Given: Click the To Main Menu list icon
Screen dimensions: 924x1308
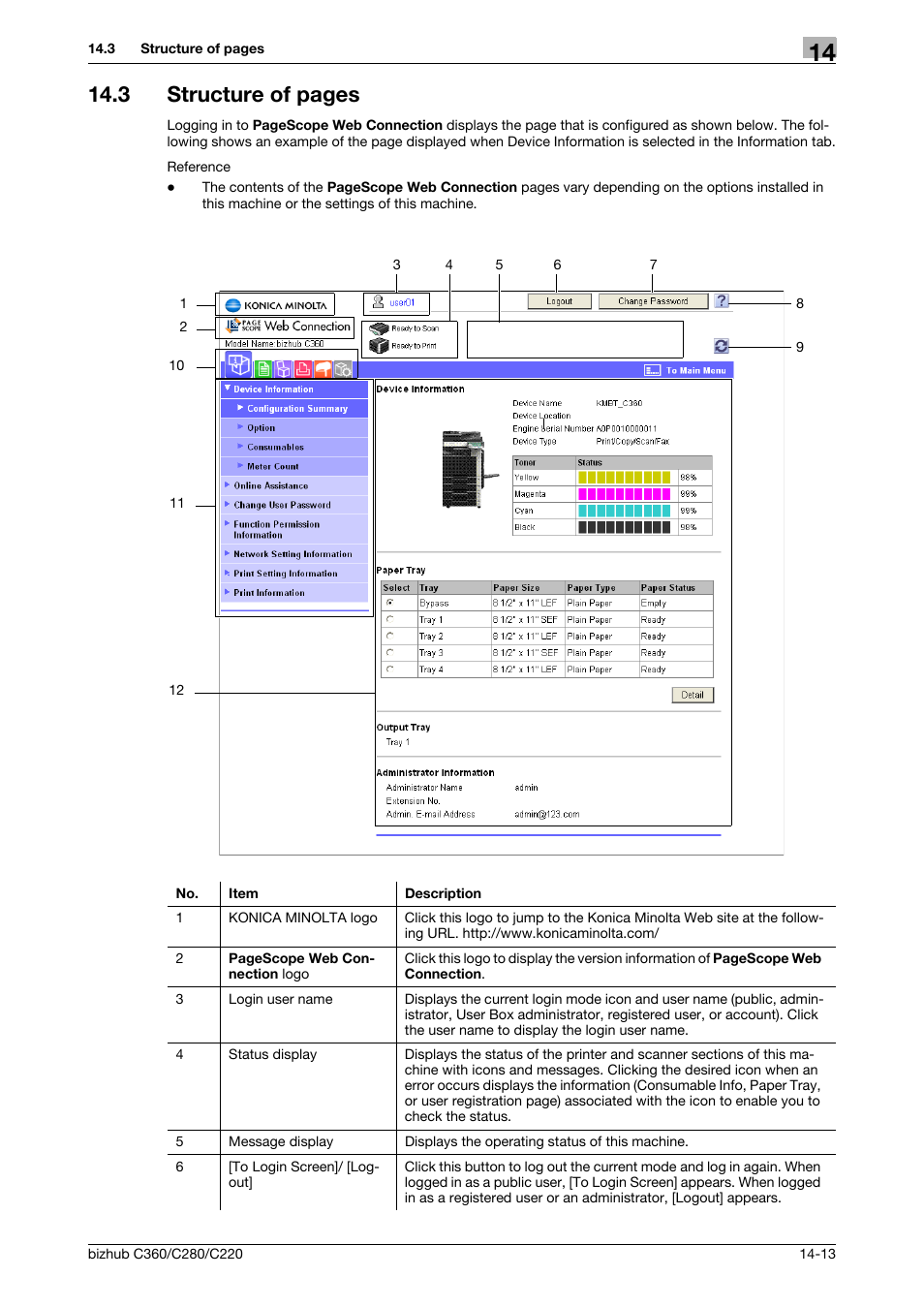Looking at the screenshot, I should pyautogui.click(x=653, y=370).
